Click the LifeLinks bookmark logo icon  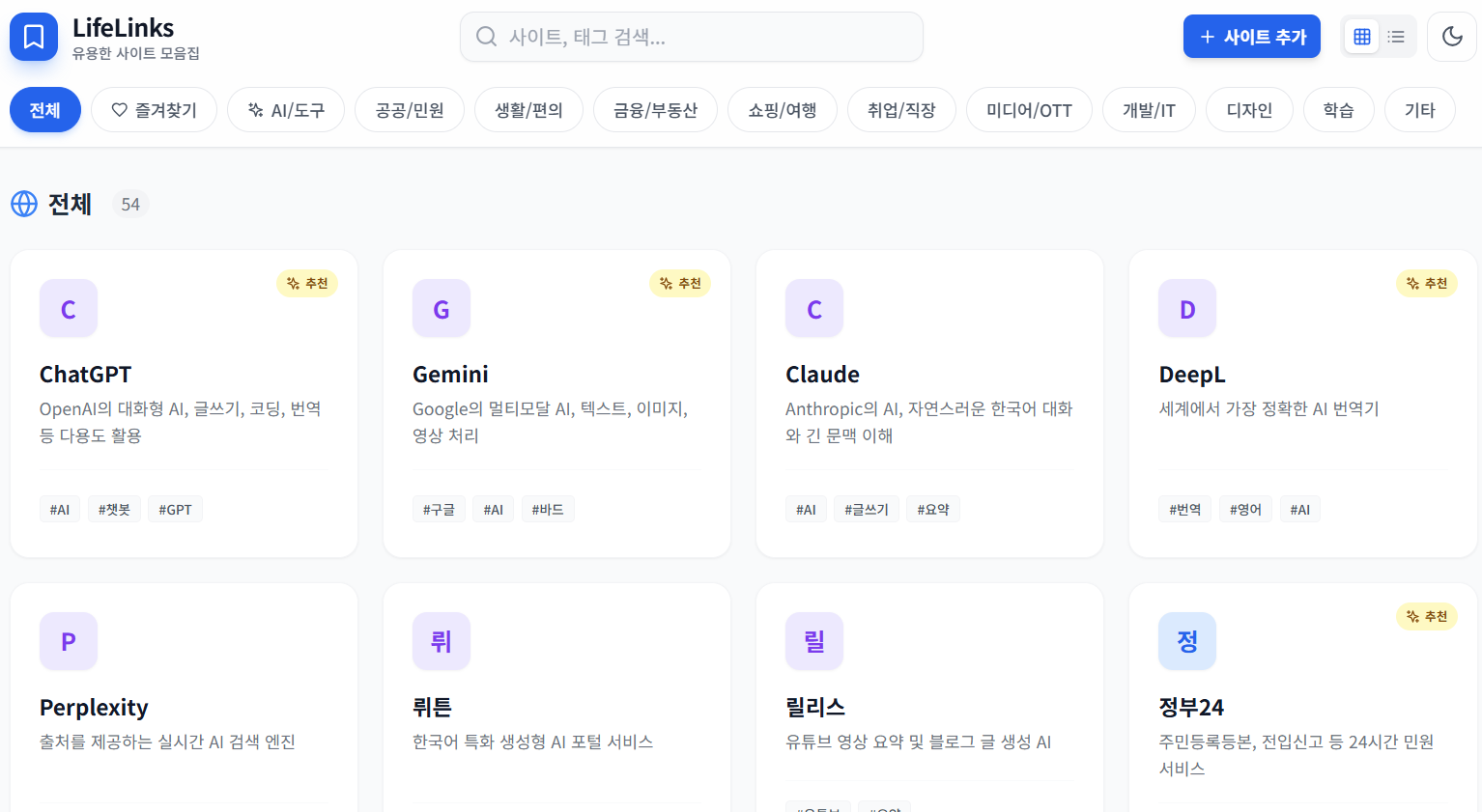tap(34, 37)
